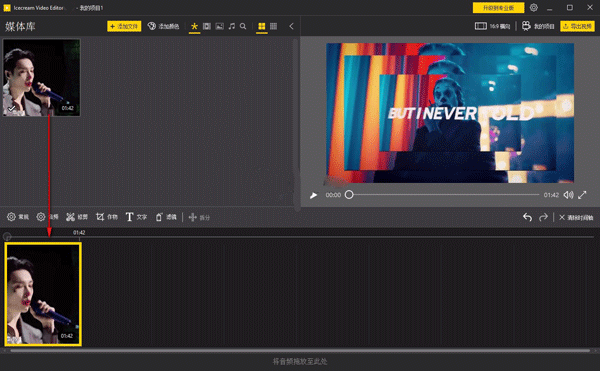
Task: Collapse the media library panel
Action: [x=291, y=26]
